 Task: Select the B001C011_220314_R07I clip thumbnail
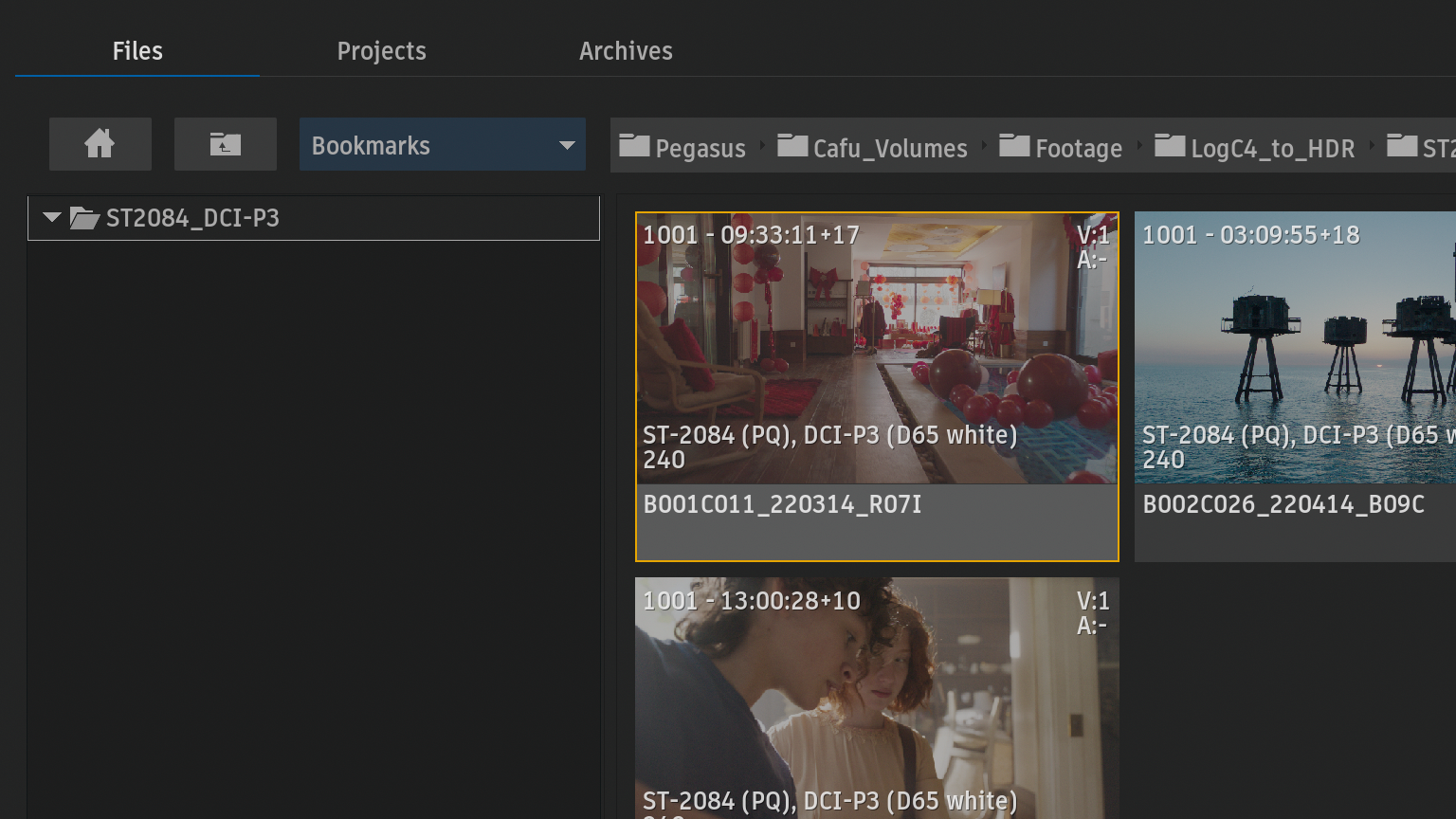pyautogui.click(x=877, y=349)
